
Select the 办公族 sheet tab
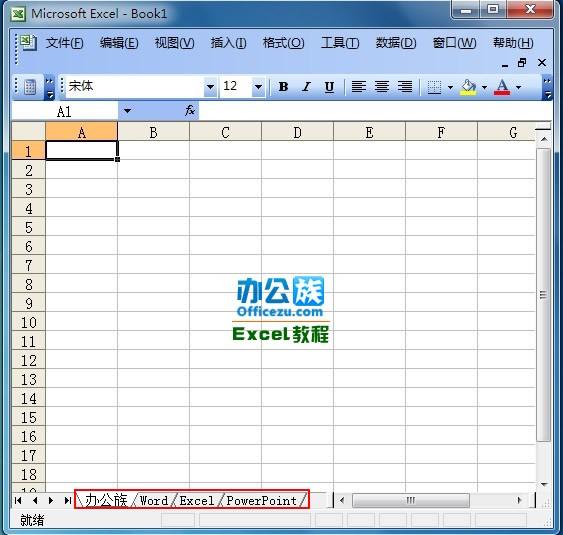click(106, 500)
